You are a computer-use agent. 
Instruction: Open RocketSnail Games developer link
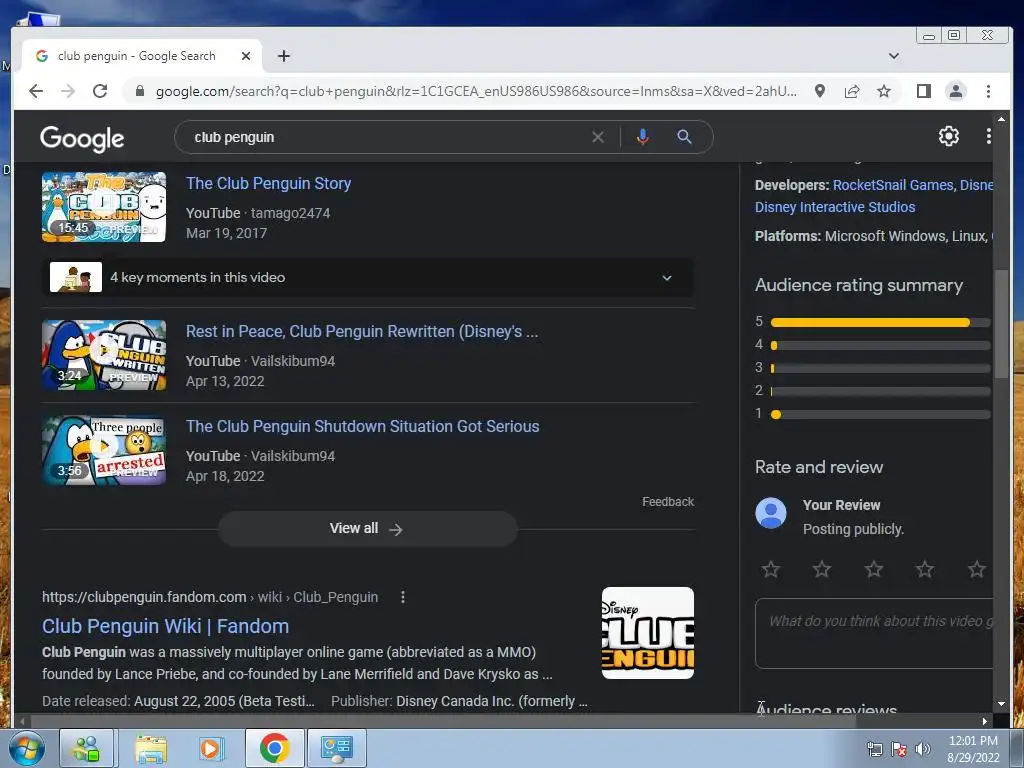pyautogui.click(x=893, y=185)
